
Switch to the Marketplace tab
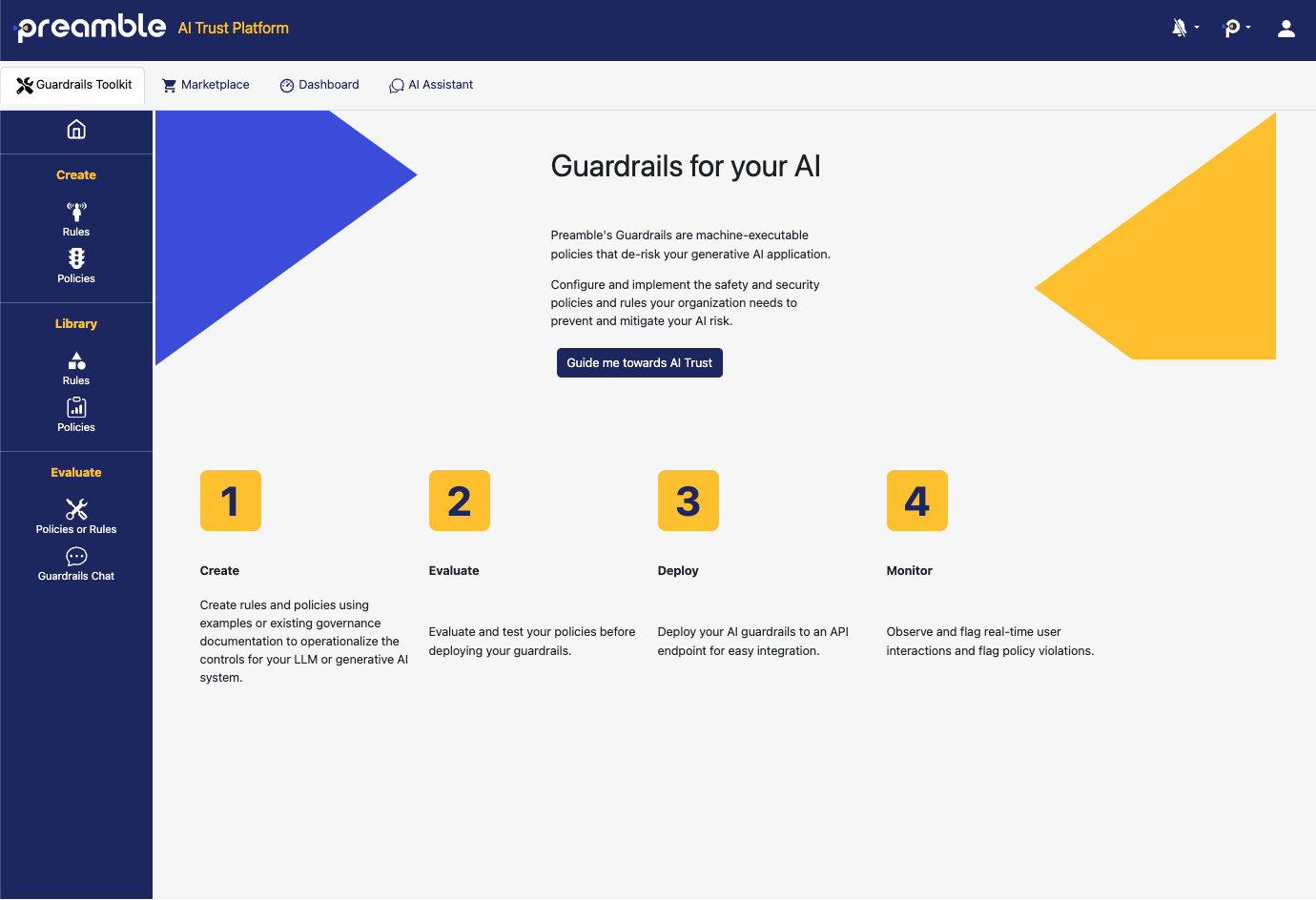(206, 85)
